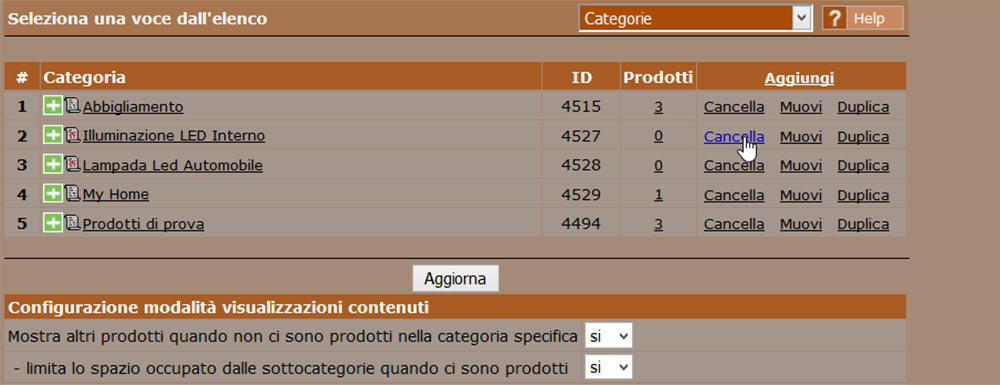
Task: Open the 'Mostra altri prodotti' si dropdown
Action: click(608, 336)
